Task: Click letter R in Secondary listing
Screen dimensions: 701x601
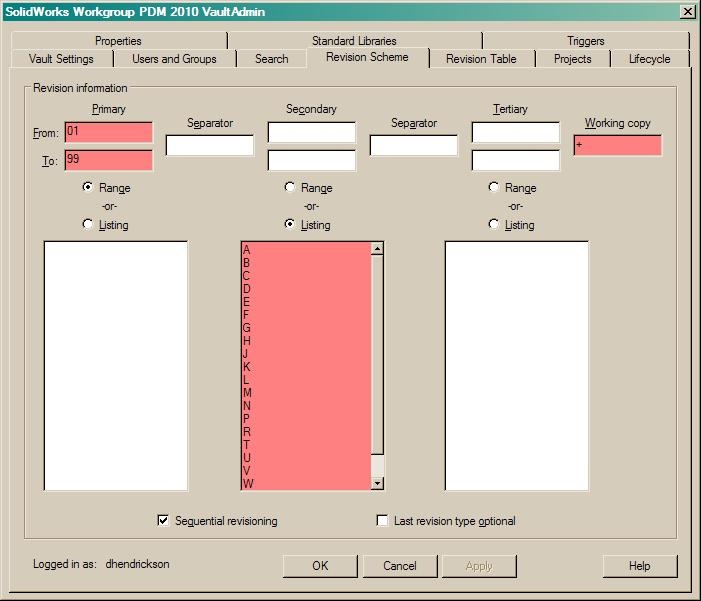Action: click(246, 432)
